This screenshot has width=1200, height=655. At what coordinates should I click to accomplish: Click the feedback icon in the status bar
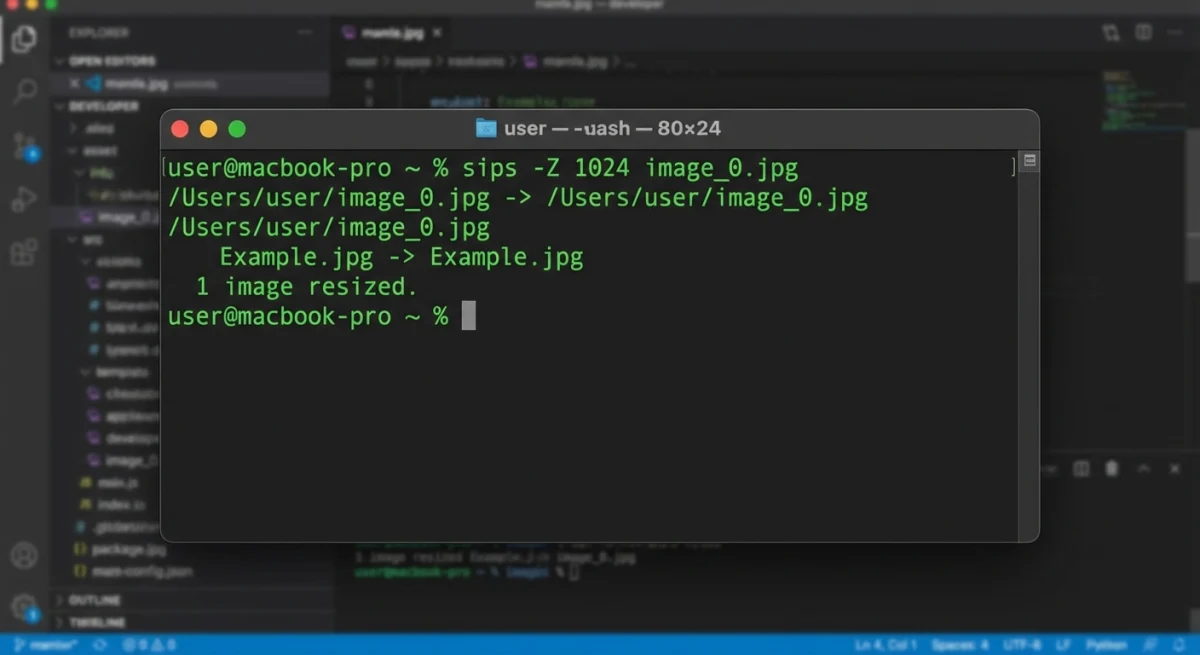(1151, 645)
